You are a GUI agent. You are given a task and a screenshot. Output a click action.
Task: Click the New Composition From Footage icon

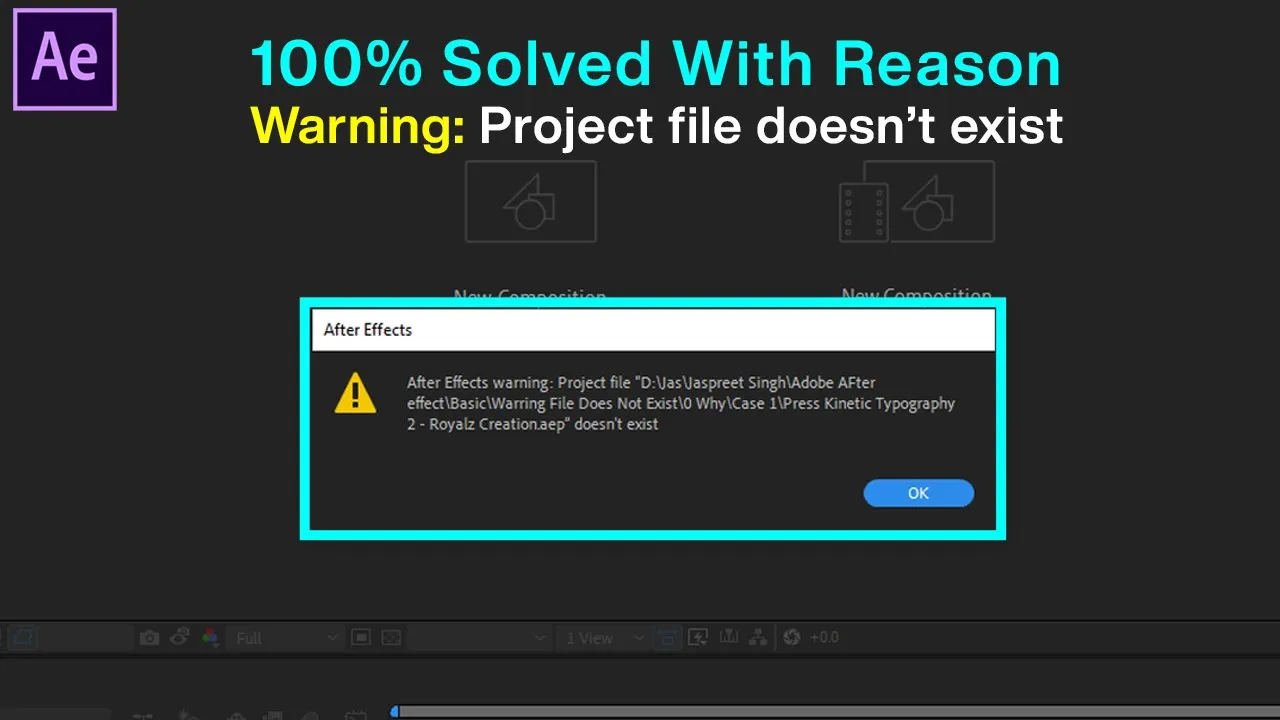(x=917, y=201)
